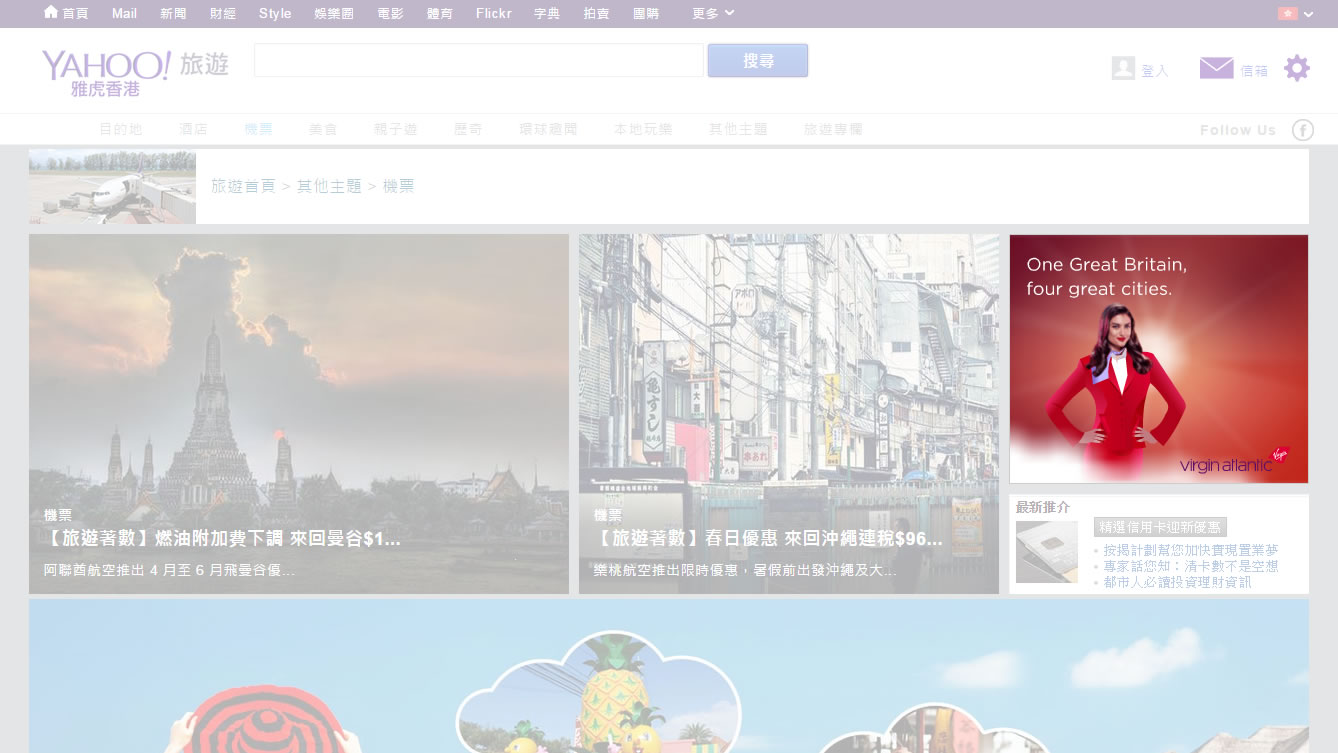
Task: Select the 本地玩樂 travel nav tab
Action: (x=643, y=130)
